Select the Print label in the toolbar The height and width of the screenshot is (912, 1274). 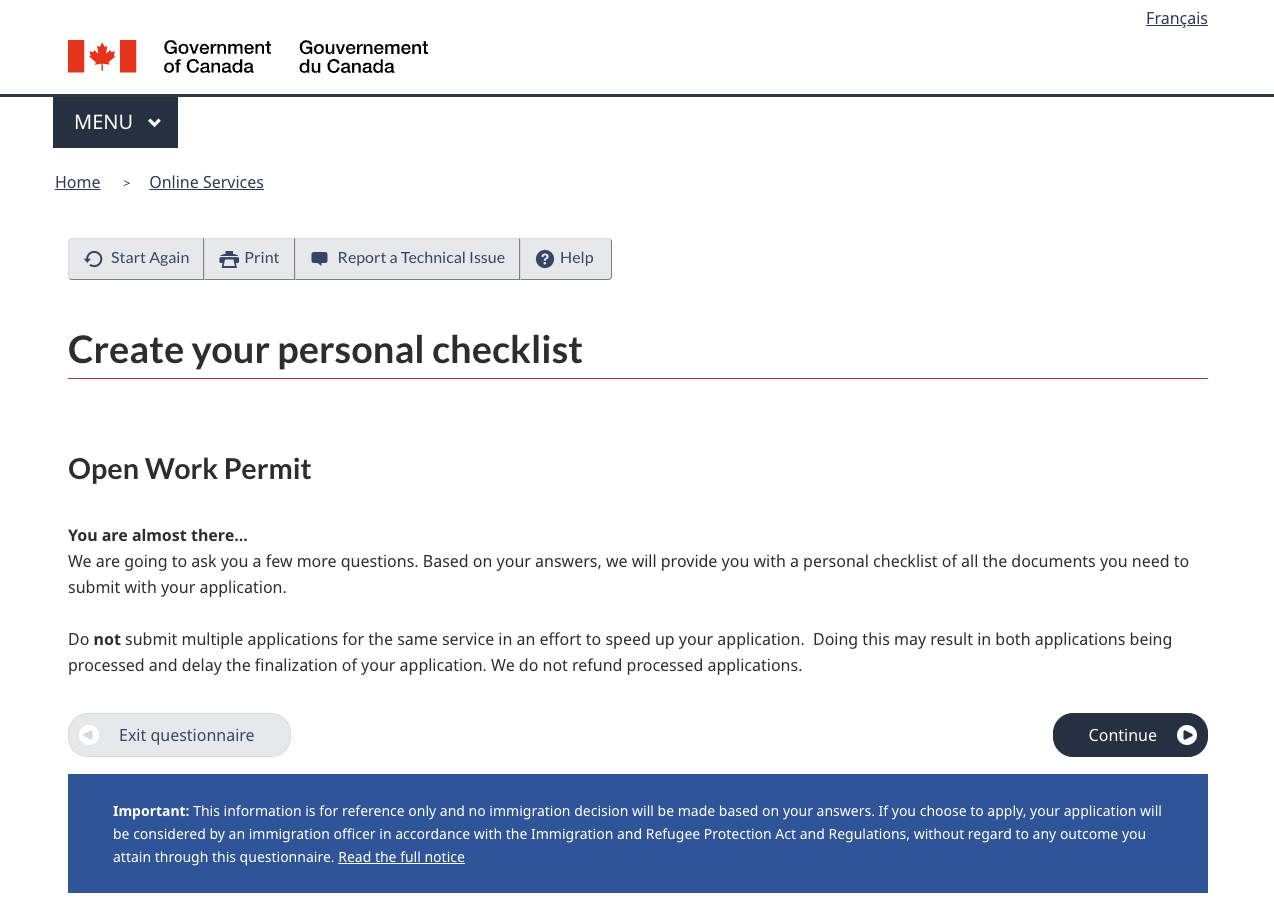(262, 258)
